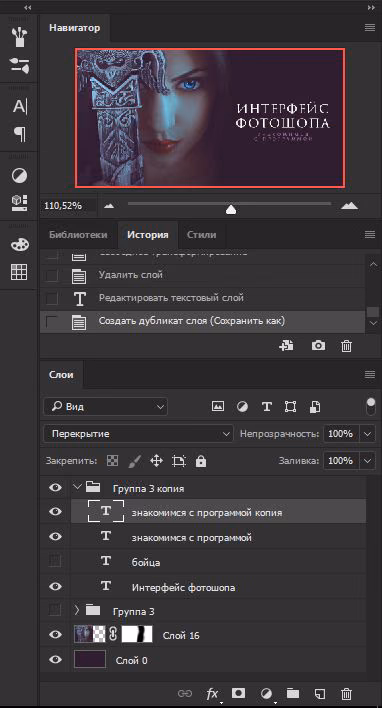The height and width of the screenshot is (708, 382).
Task: Open the Color palette panel icon
Action: pos(19,244)
